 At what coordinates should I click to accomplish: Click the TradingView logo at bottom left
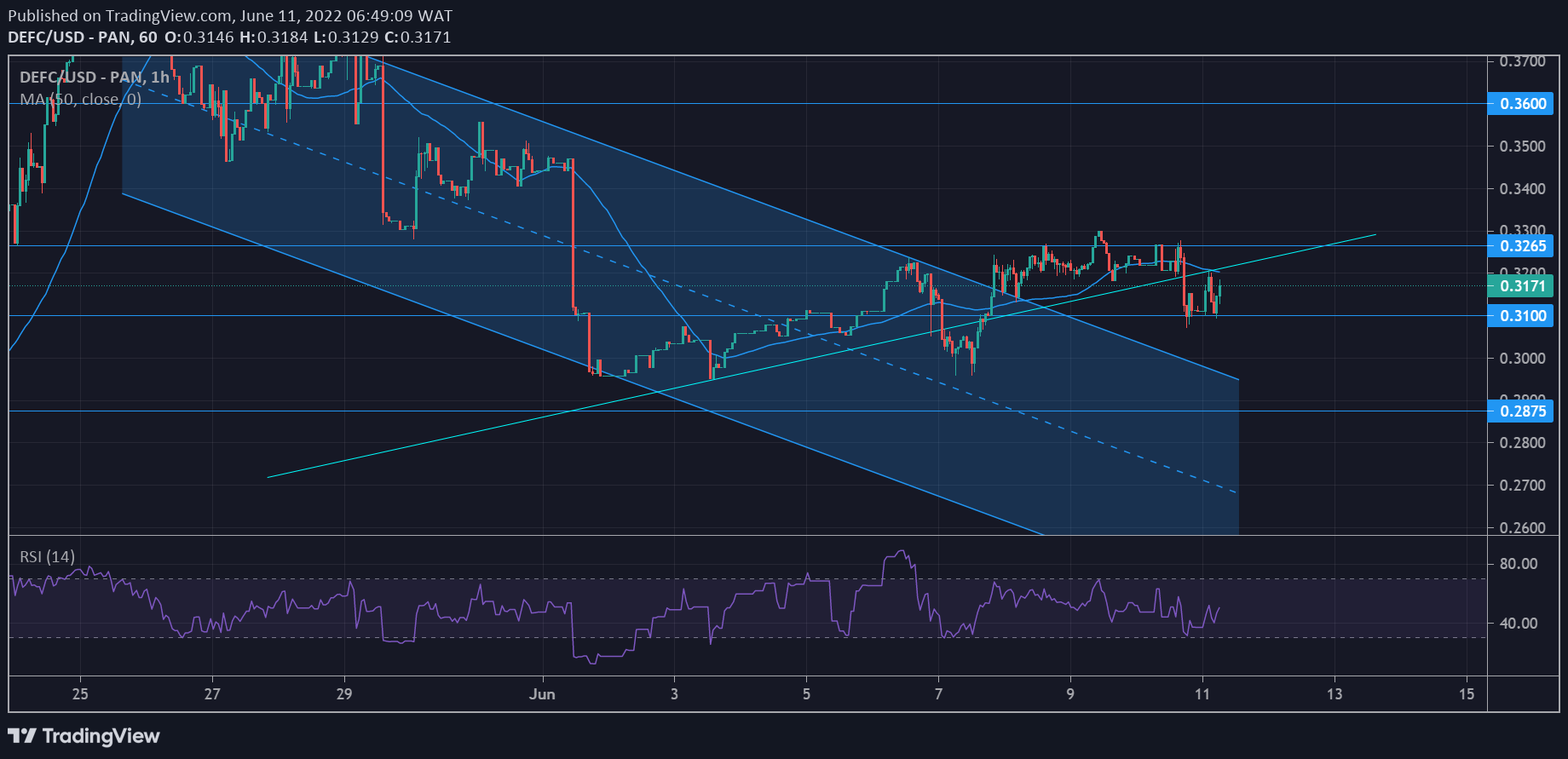[x=84, y=736]
